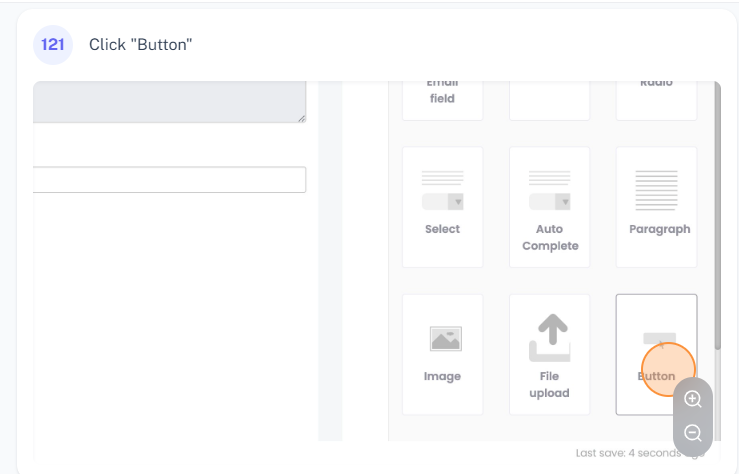Viewport: 739px width, 474px height.
Task: Click inside the gray multiline text area
Action: pos(168,102)
